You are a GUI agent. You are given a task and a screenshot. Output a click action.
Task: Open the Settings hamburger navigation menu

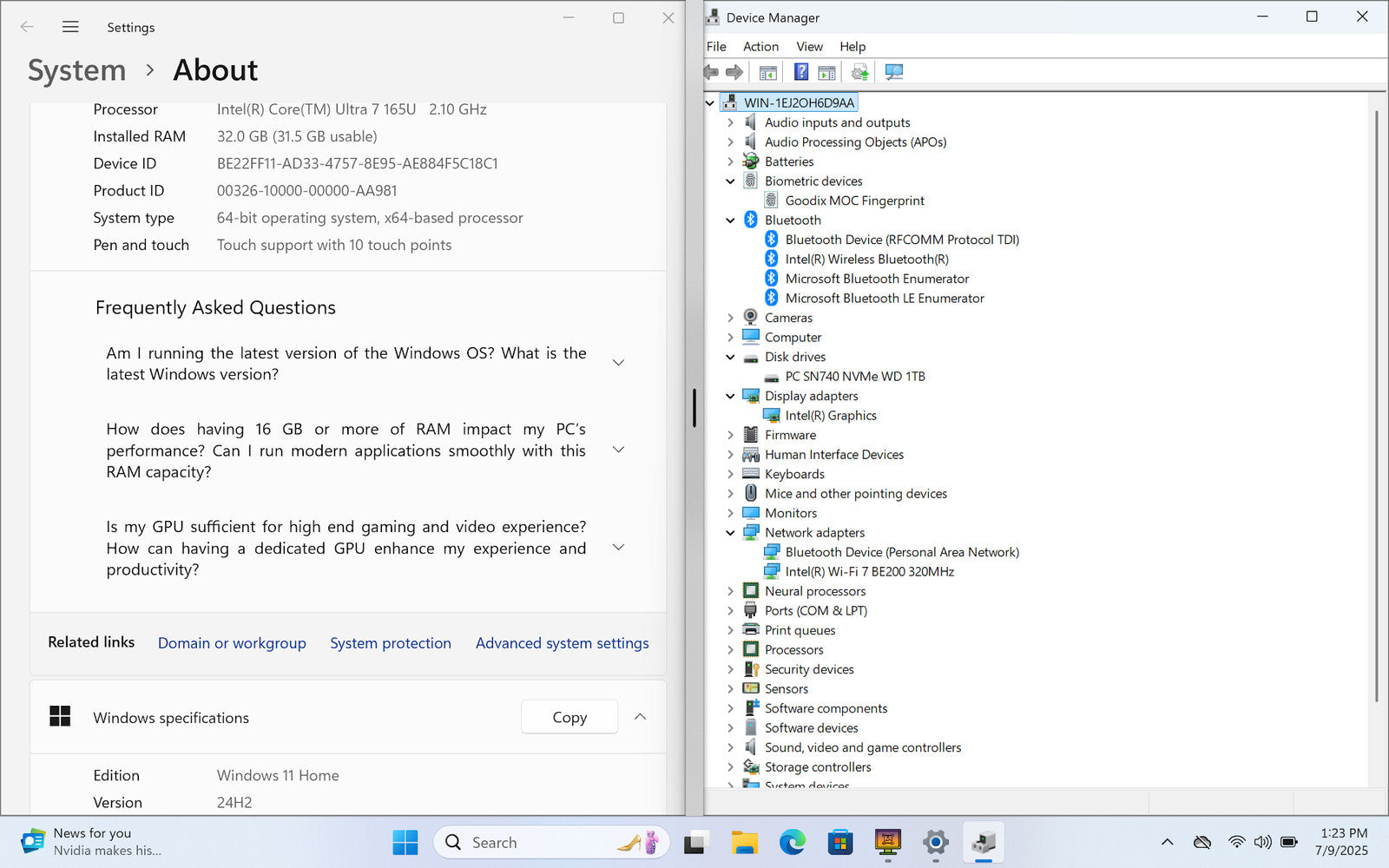tap(70, 27)
